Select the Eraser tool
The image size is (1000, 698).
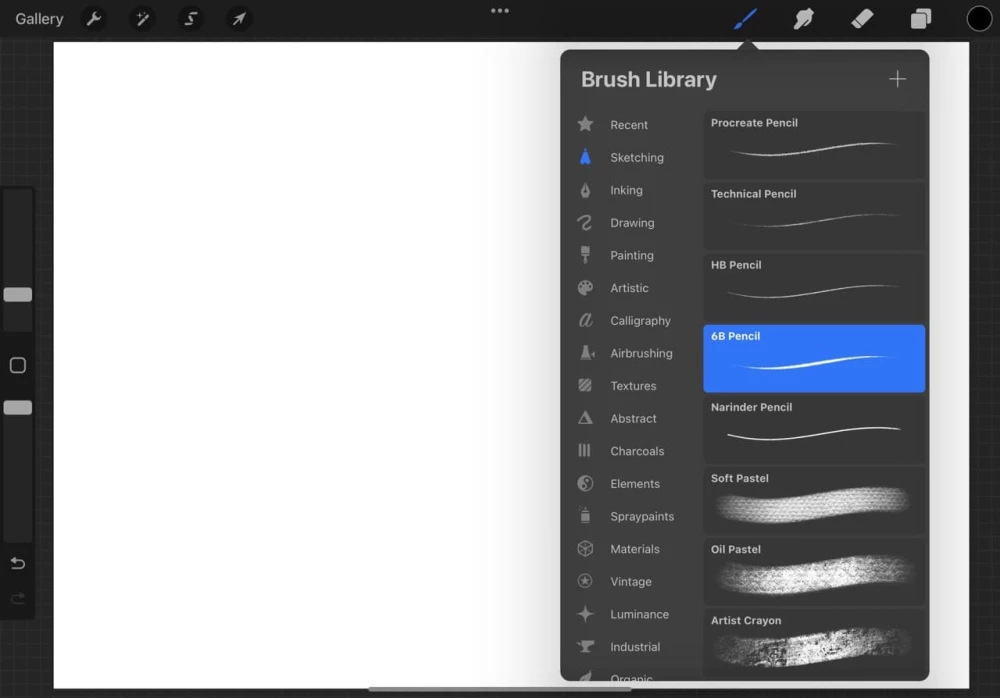click(x=862, y=19)
